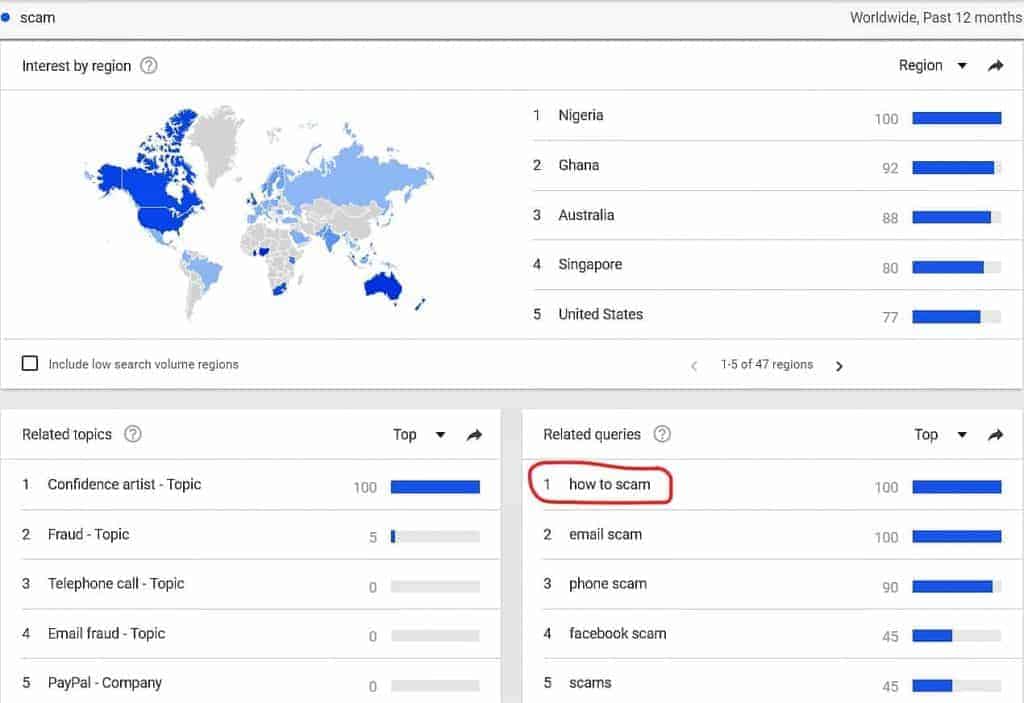Click previous page arrow for regions
1024x703 pixels.
694,366
